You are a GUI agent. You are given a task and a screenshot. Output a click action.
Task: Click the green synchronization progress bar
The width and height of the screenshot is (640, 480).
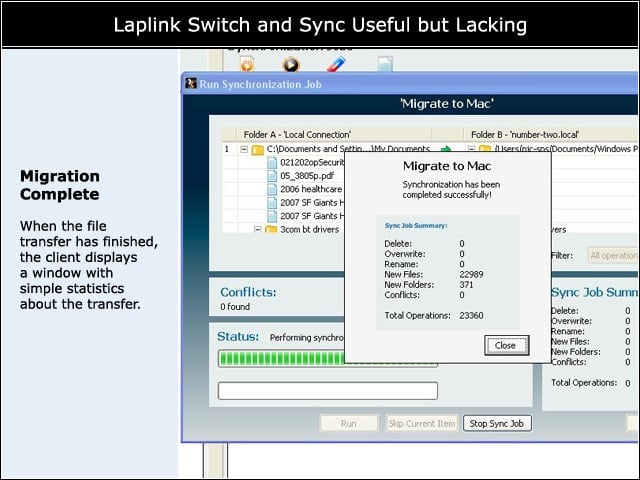pos(282,358)
